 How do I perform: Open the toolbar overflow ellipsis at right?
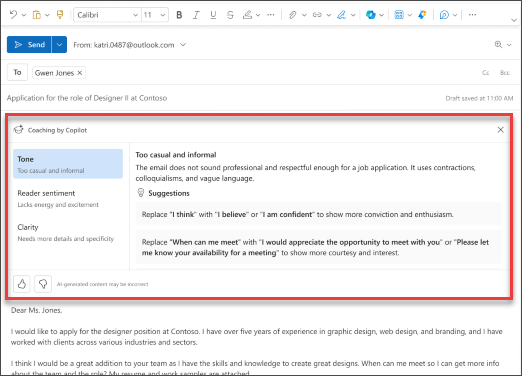pos(472,15)
